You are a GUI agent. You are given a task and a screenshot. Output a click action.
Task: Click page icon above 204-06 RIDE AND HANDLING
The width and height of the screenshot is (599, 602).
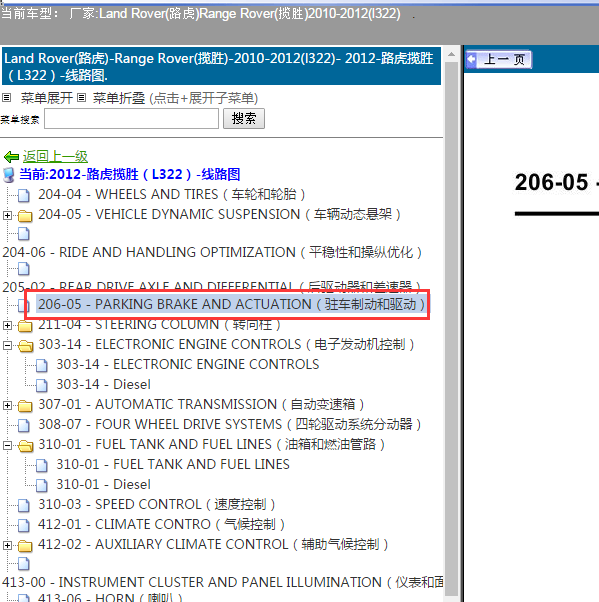[x=24, y=234]
